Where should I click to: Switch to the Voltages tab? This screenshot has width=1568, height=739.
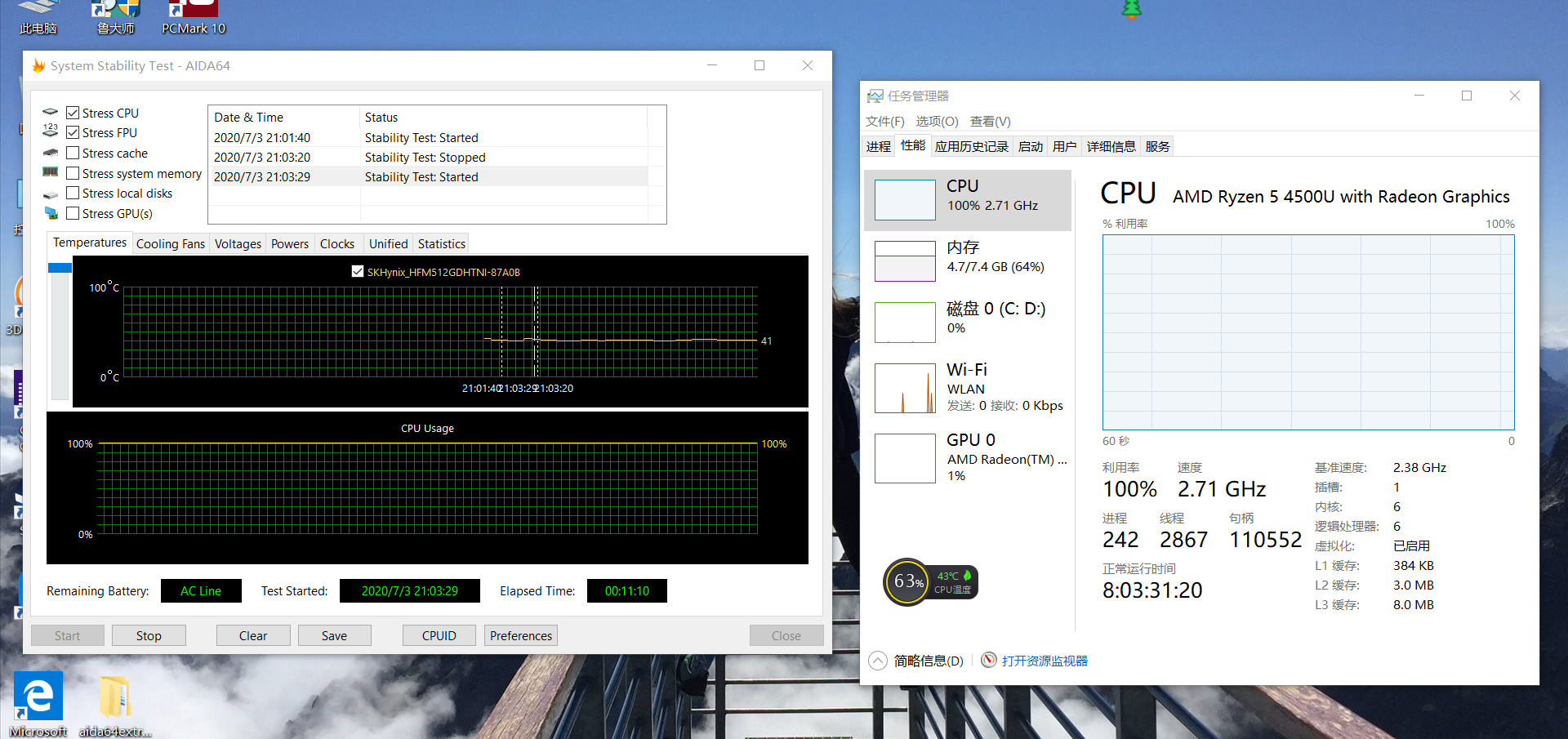click(238, 243)
